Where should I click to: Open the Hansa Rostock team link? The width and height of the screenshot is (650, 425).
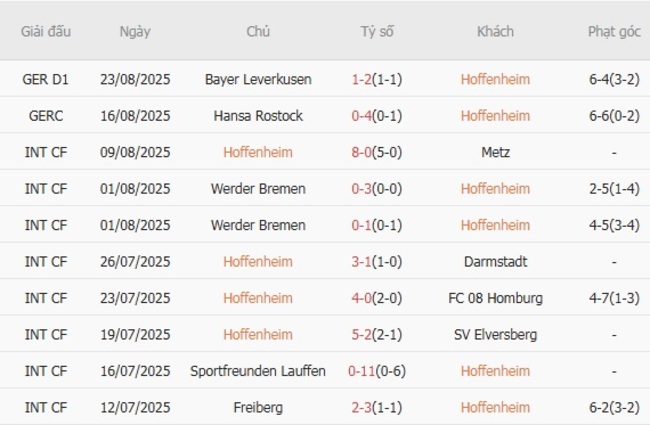(x=258, y=116)
